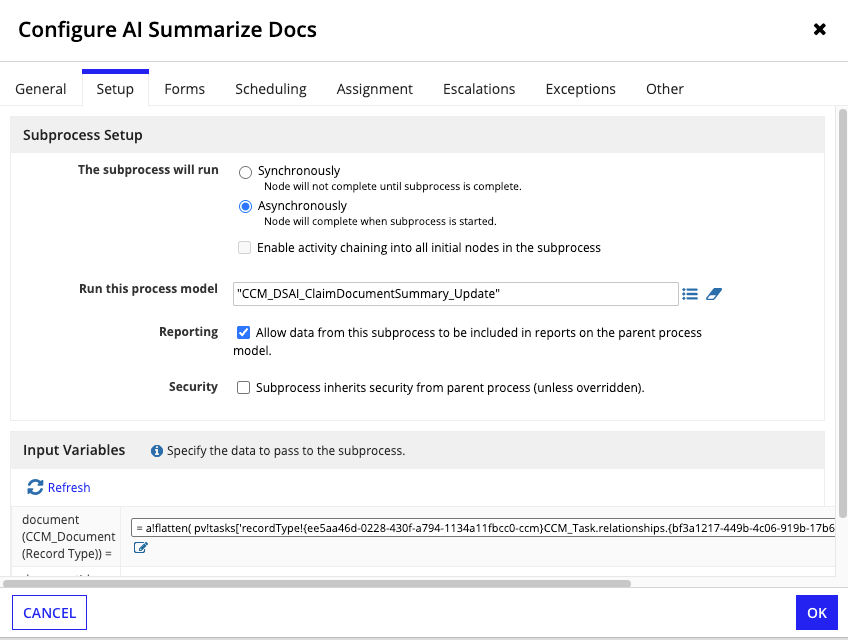Viewport: 848px width, 640px height.
Task: Focus Run this process model field
Action: (455, 294)
